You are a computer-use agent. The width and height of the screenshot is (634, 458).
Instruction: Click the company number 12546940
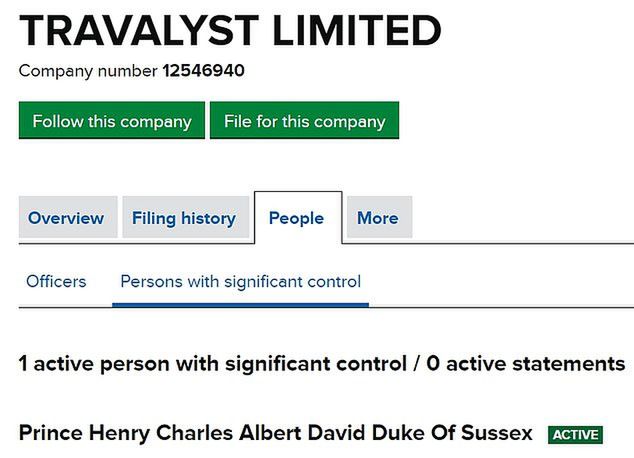(x=203, y=71)
